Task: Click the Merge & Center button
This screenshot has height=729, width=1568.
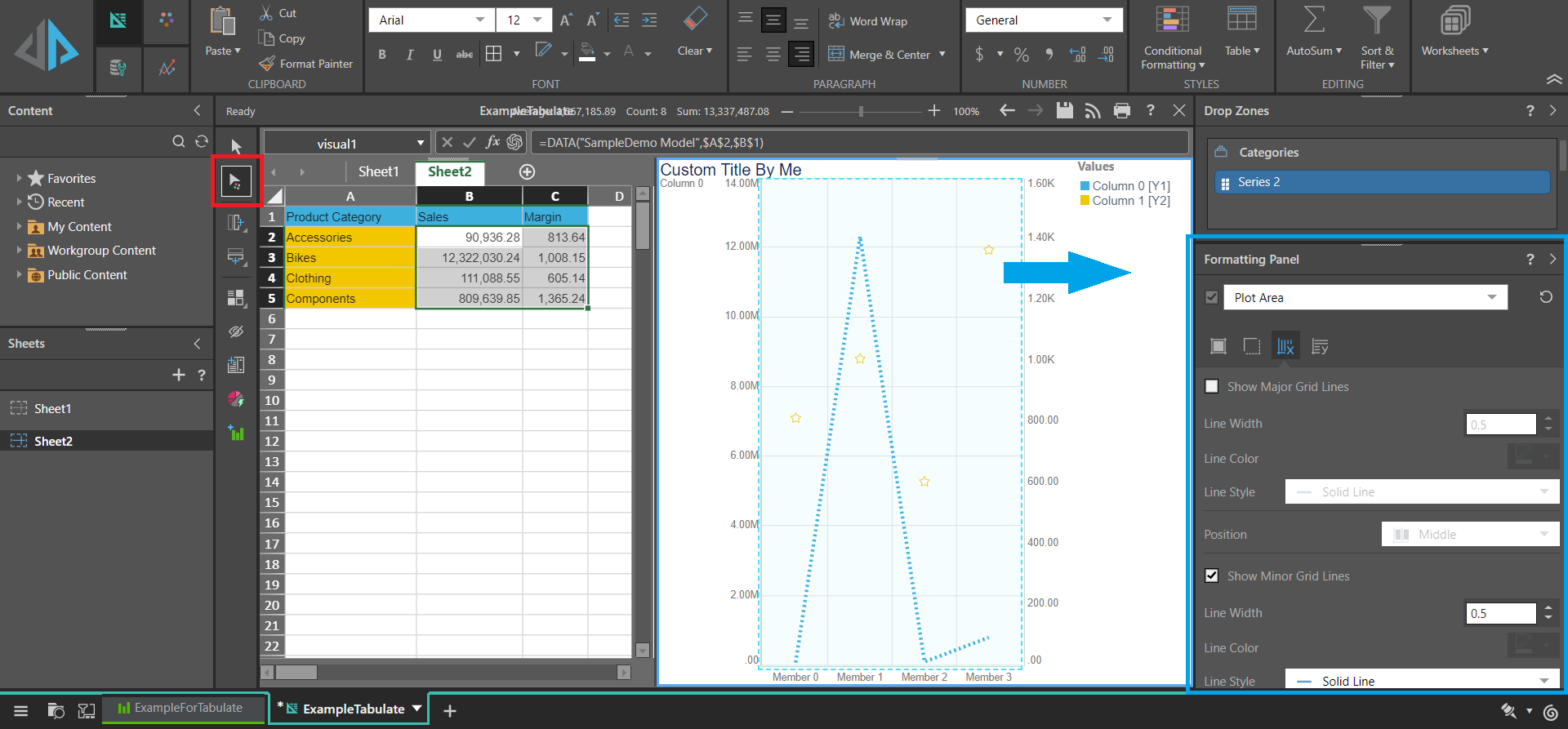Action: [887, 55]
